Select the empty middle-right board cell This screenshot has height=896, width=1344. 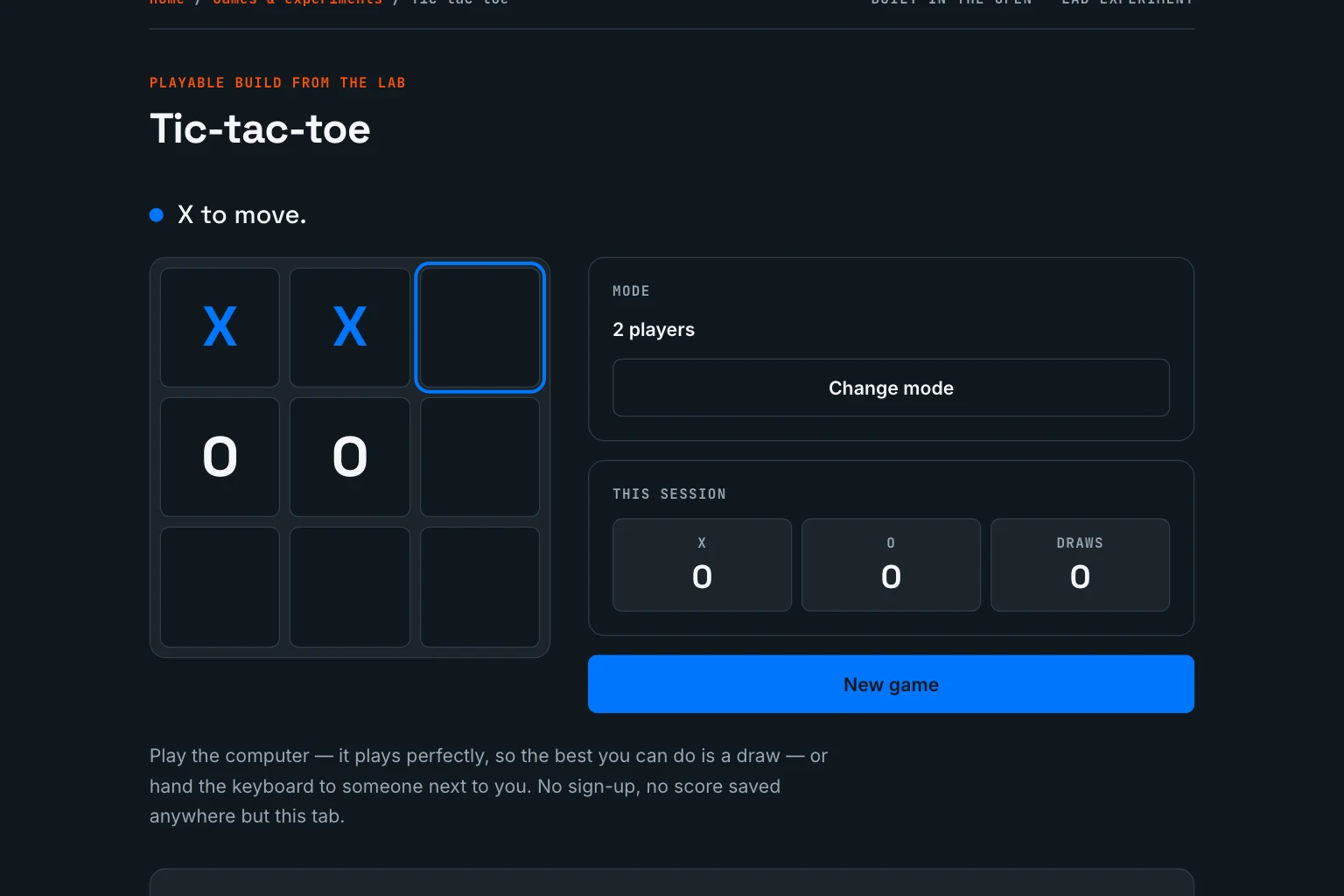point(479,457)
